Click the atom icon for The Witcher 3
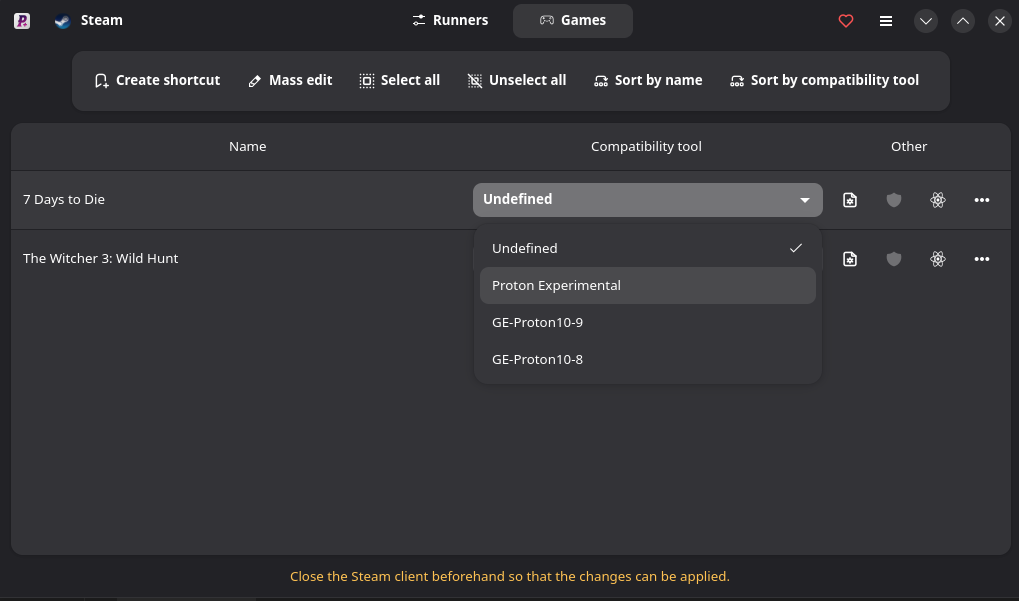Screen dimensions: 1019x601 pos(938,259)
